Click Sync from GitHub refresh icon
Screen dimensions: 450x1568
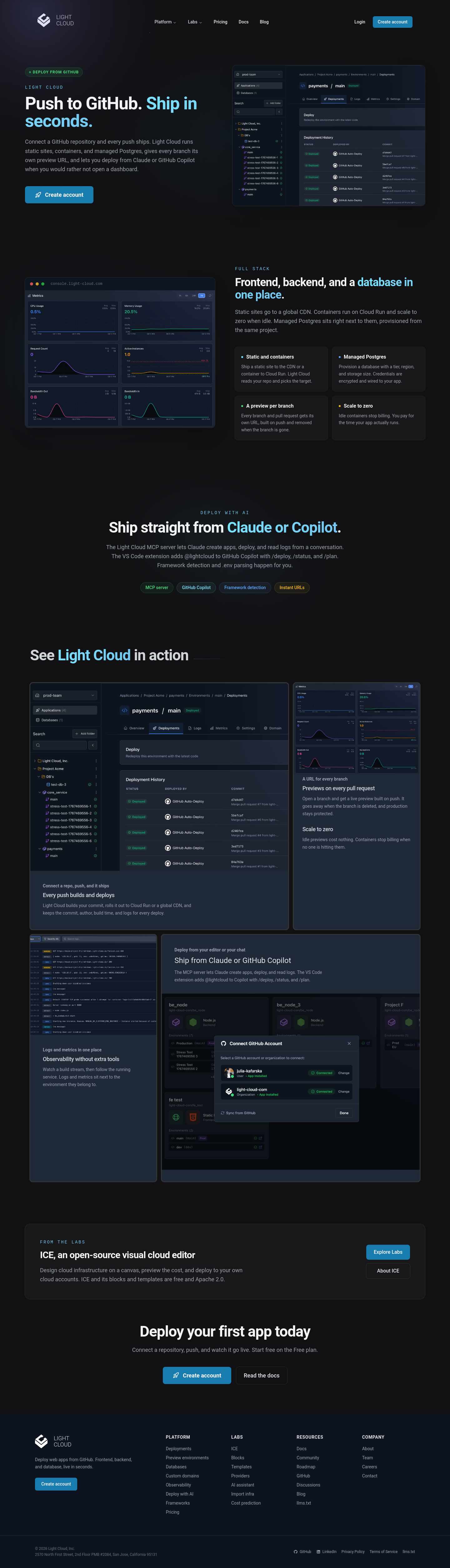[222, 1113]
